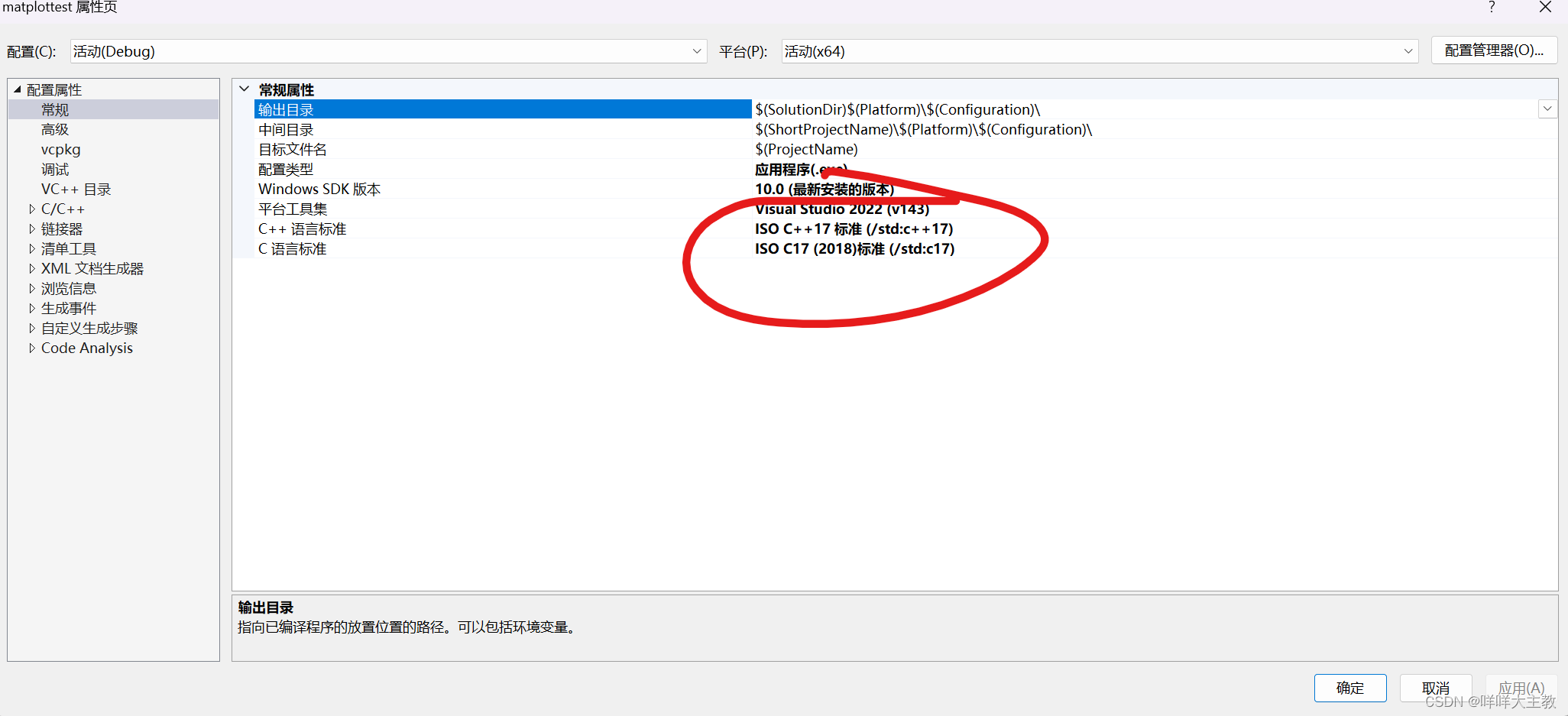Select the 生成事件 tree item label

click(x=69, y=308)
